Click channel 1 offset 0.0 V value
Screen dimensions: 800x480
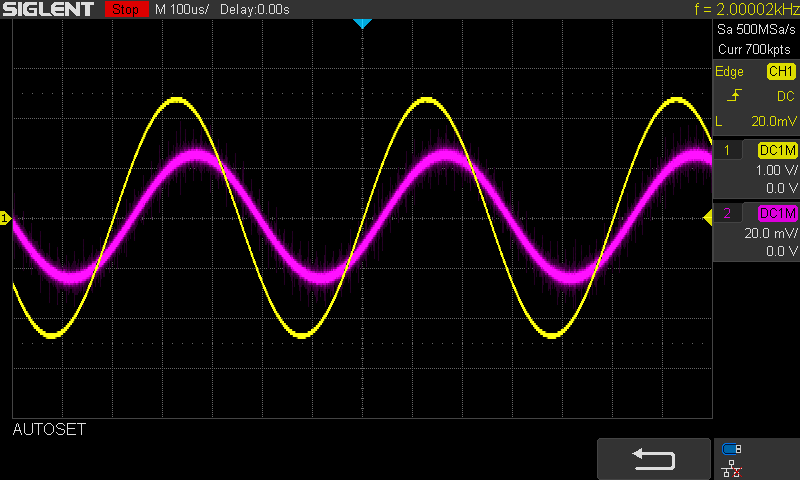(x=782, y=188)
